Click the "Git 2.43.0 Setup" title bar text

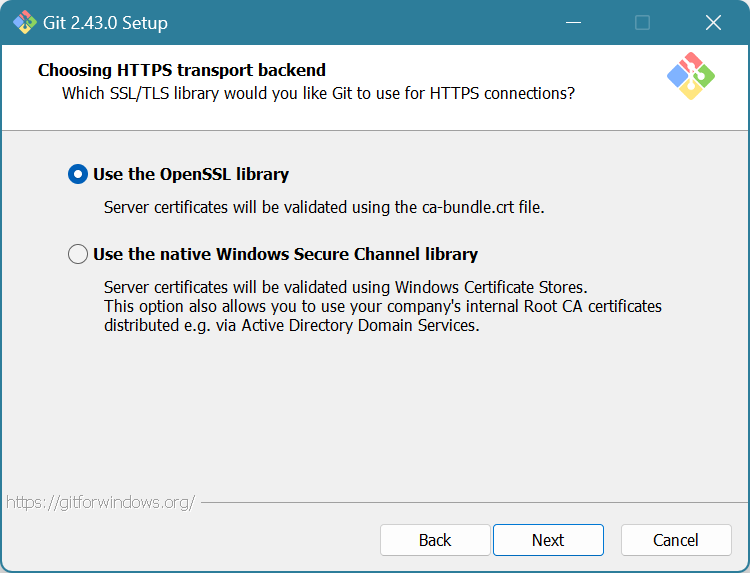(x=106, y=22)
